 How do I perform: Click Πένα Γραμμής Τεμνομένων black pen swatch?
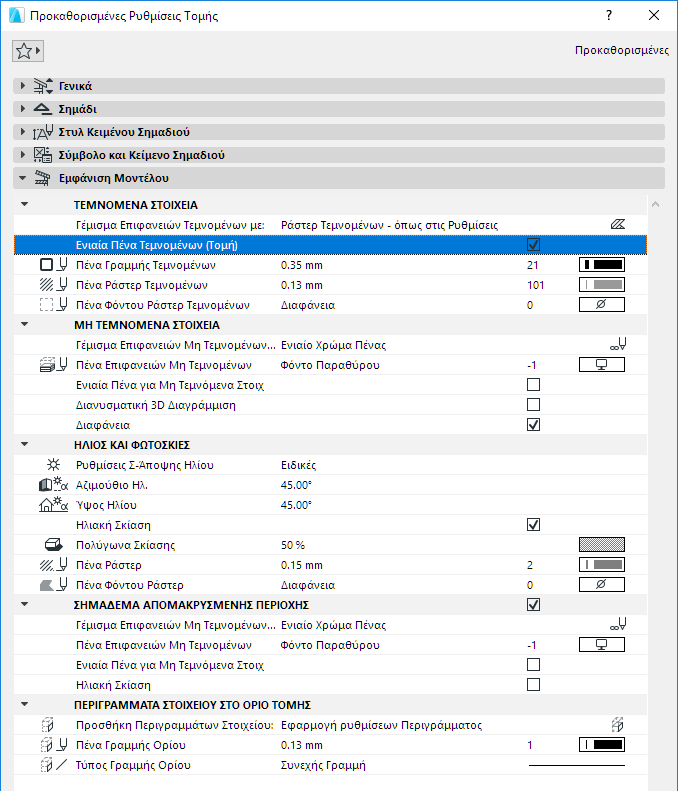(602, 264)
